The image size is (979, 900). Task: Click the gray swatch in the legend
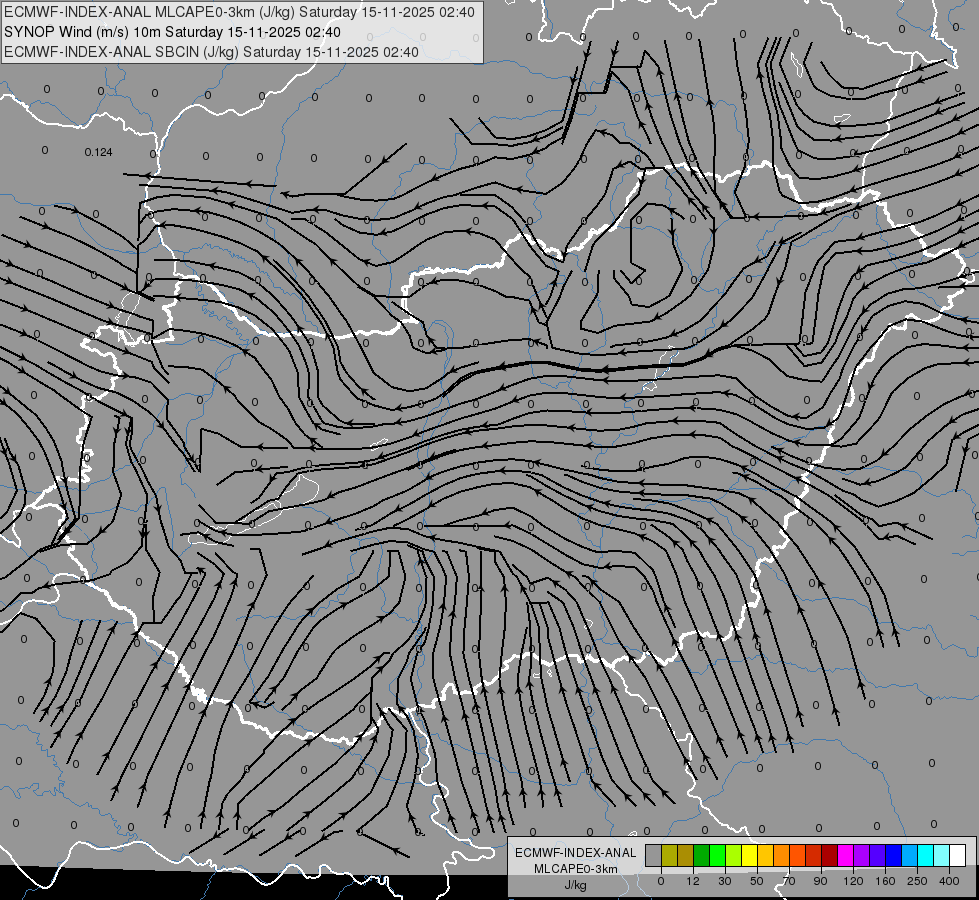coord(654,855)
